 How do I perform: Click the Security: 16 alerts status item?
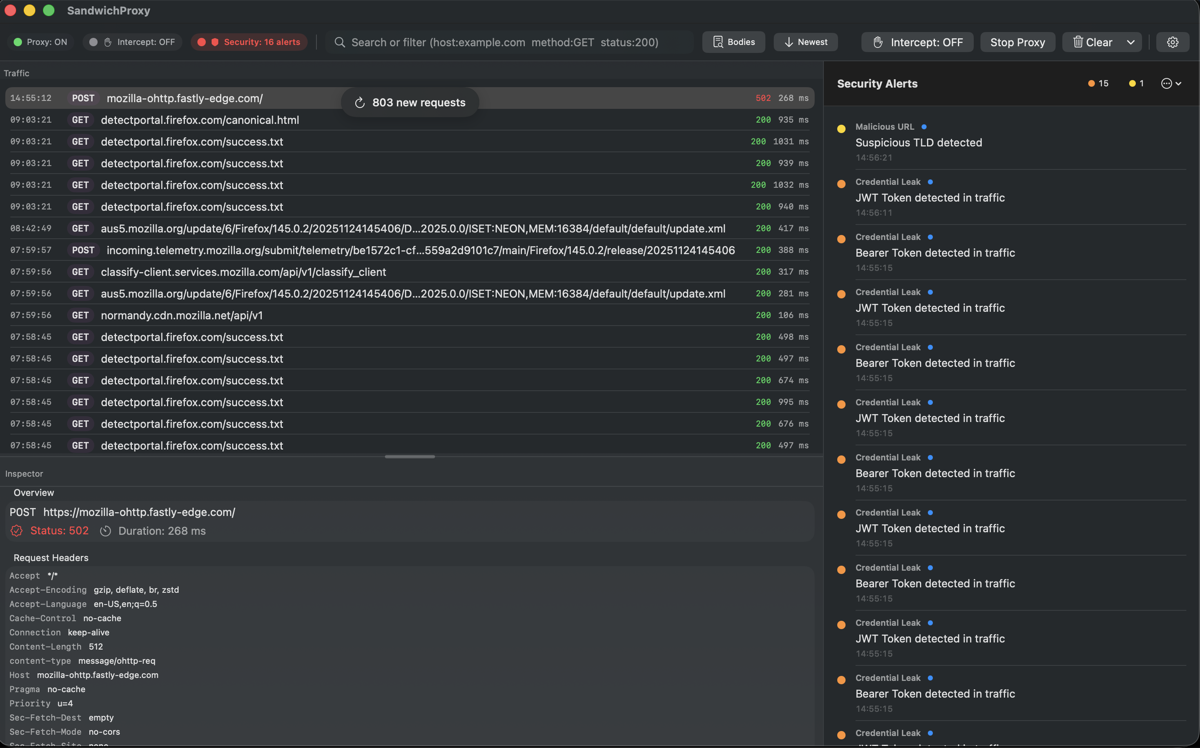pyautogui.click(x=247, y=42)
